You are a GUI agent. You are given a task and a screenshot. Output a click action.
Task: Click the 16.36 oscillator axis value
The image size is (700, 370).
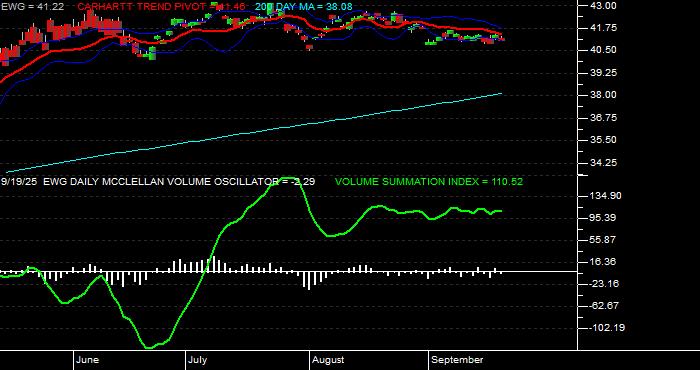point(603,262)
